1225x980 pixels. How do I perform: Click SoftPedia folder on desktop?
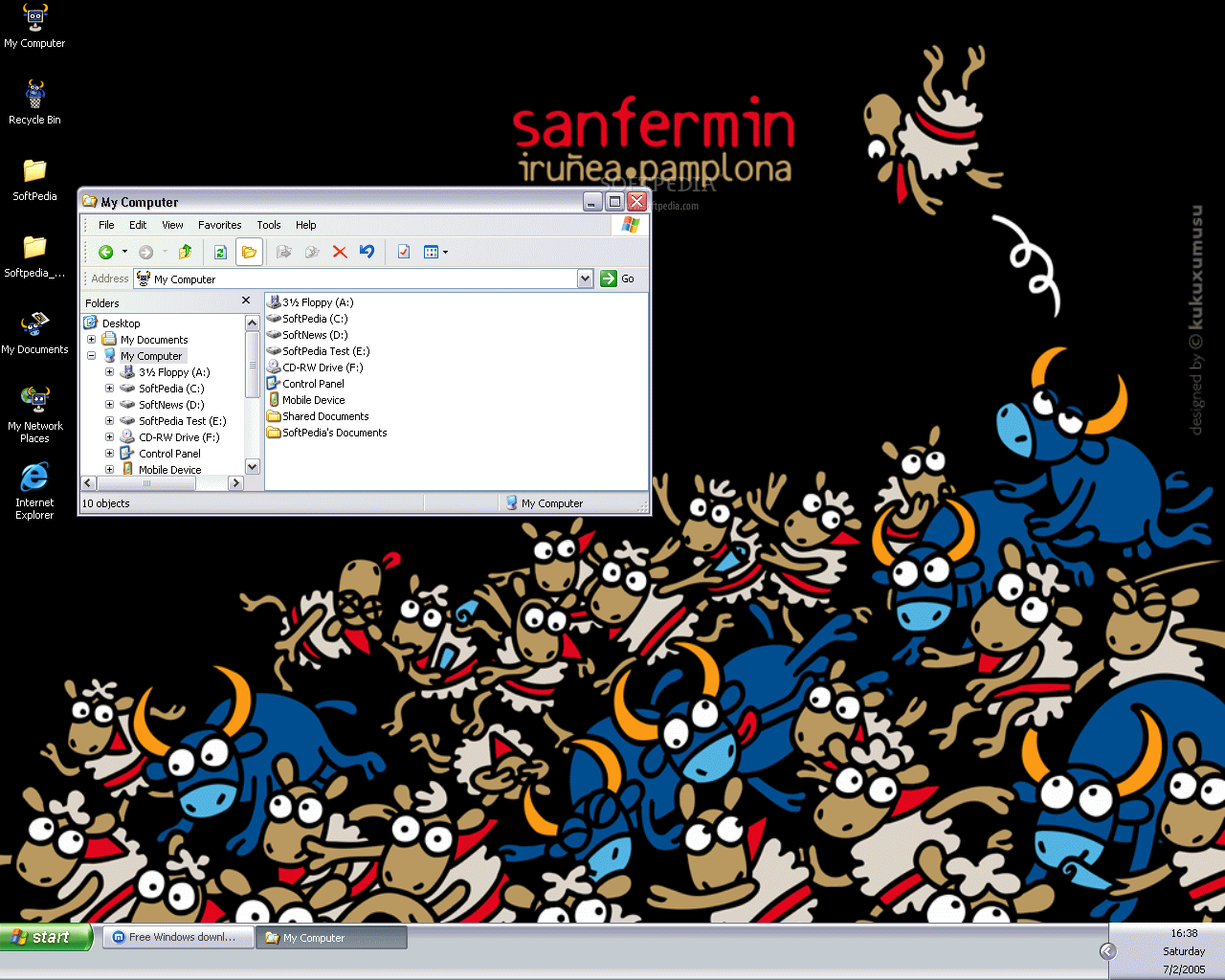pyautogui.click(x=34, y=180)
